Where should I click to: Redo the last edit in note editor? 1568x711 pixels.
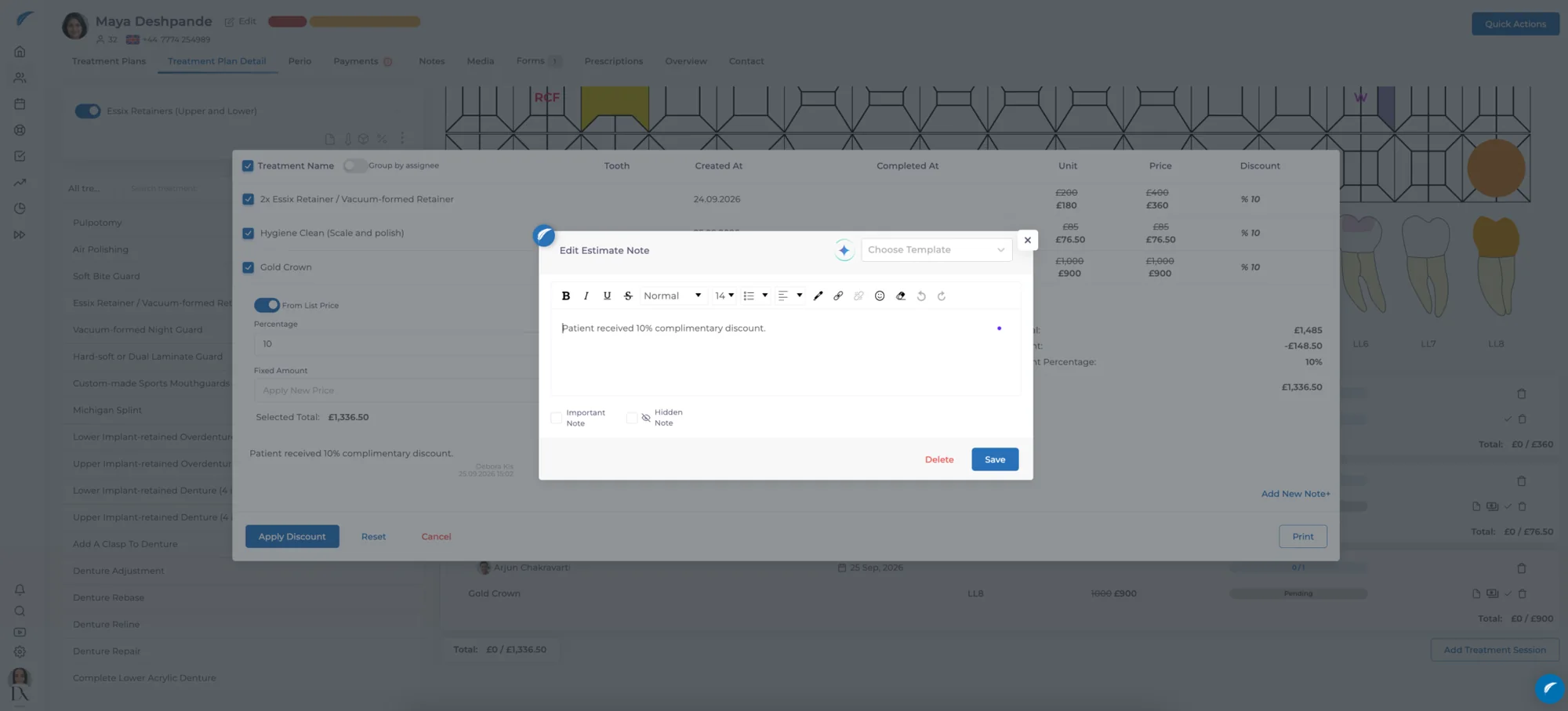point(942,296)
